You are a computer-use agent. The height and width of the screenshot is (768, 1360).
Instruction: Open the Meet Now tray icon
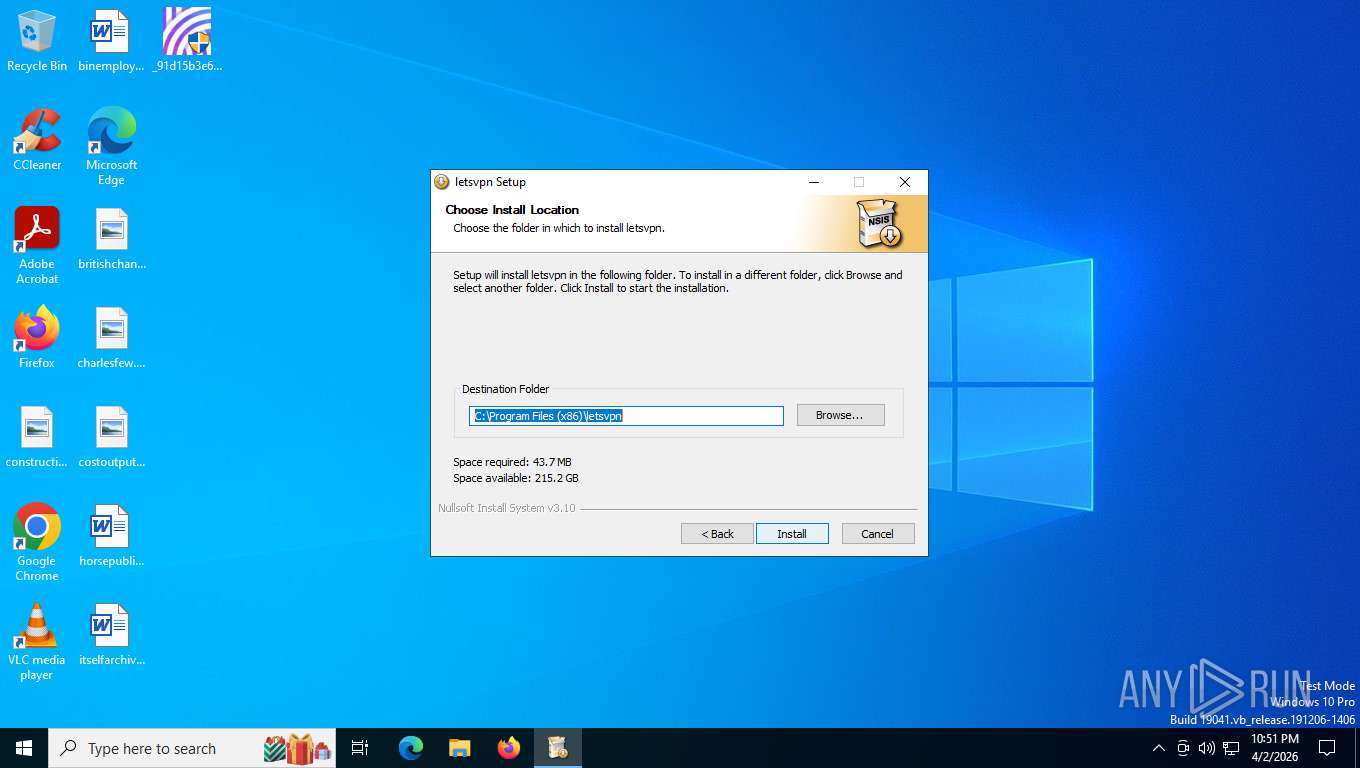tap(1183, 748)
